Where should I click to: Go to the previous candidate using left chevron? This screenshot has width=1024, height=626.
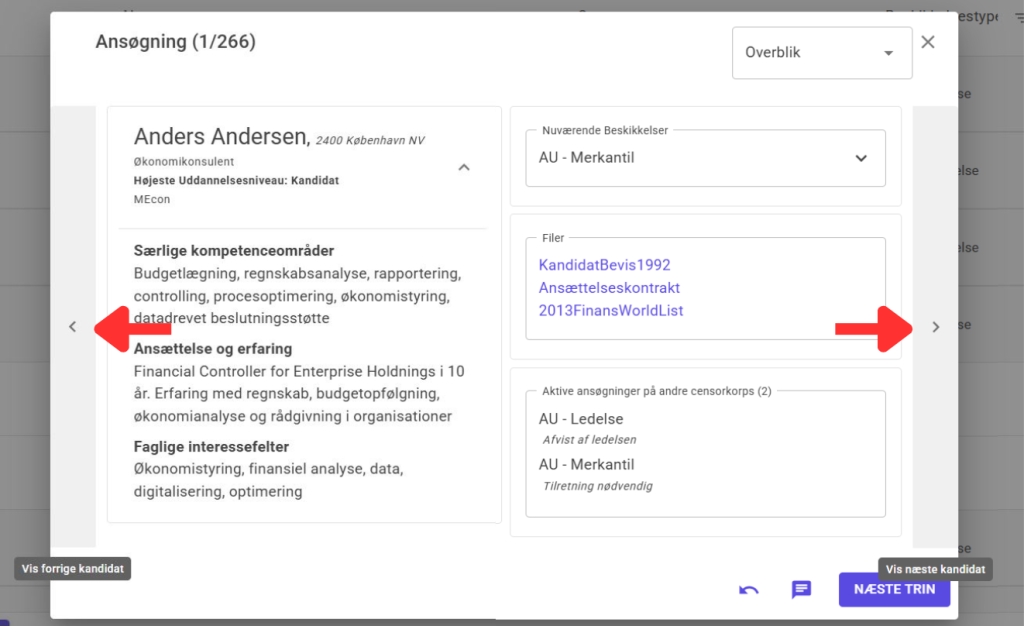coord(72,327)
